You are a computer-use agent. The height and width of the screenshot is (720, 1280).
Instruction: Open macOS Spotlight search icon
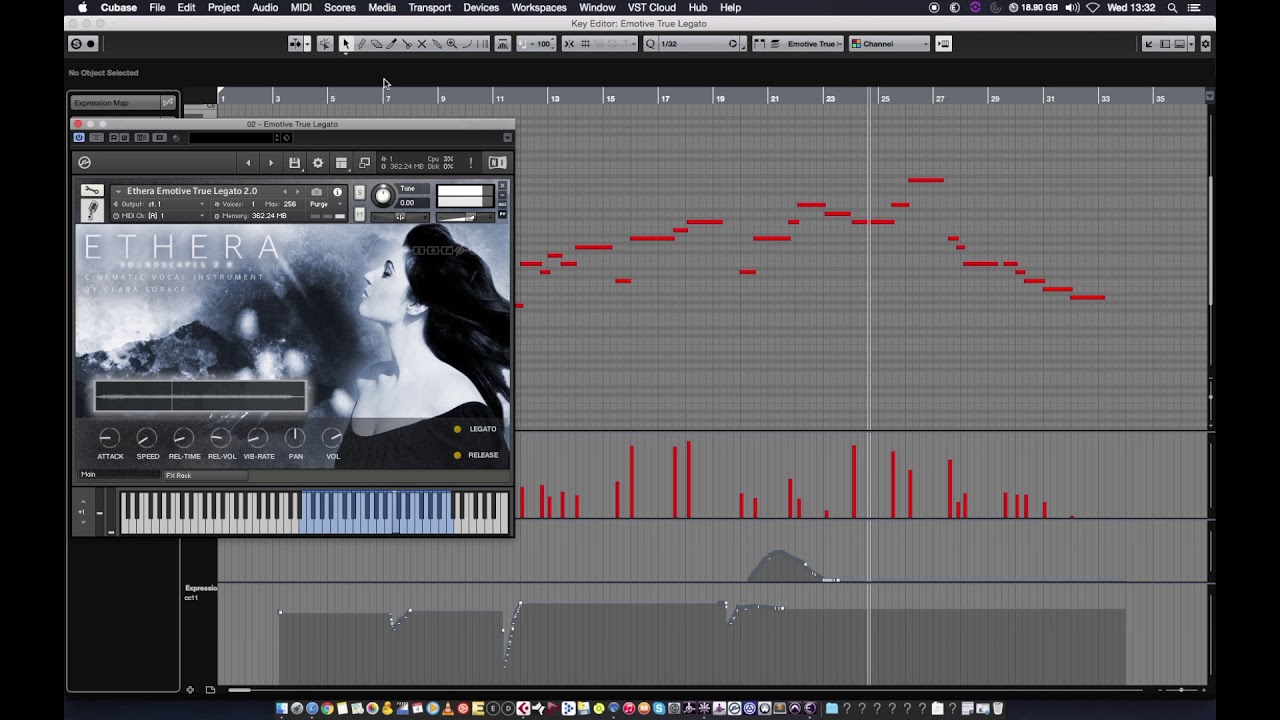1172,7
